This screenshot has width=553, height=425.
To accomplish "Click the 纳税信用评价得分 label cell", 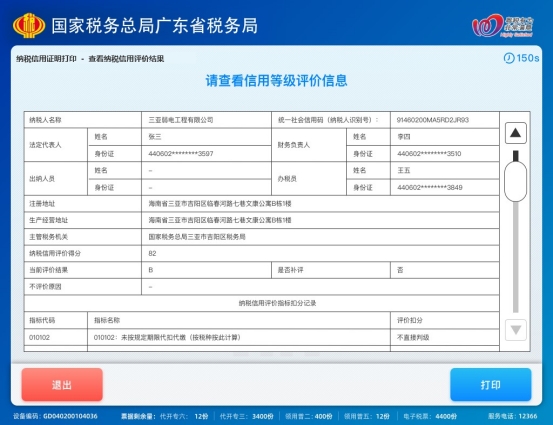I will 83,253.
